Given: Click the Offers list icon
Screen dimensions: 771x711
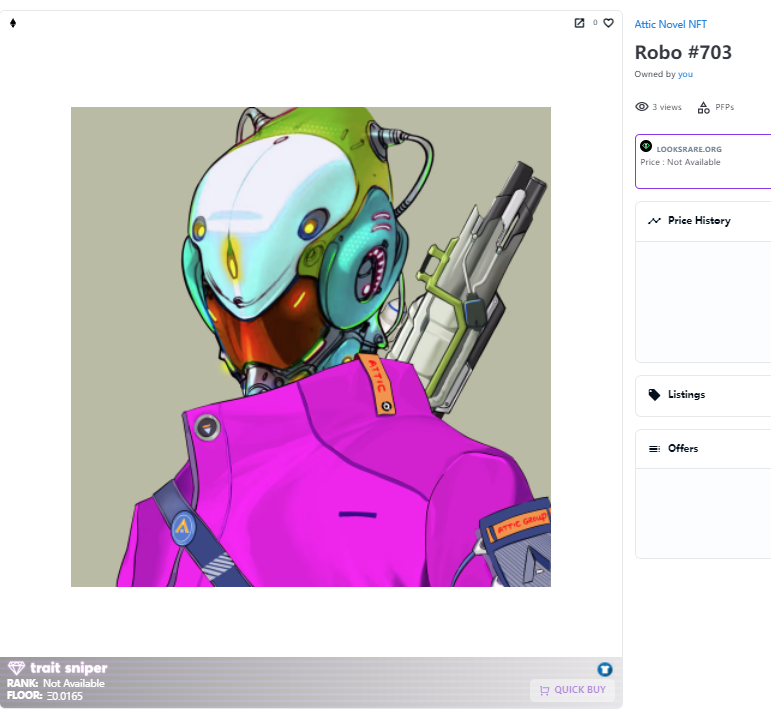Looking at the screenshot, I should [x=654, y=448].
